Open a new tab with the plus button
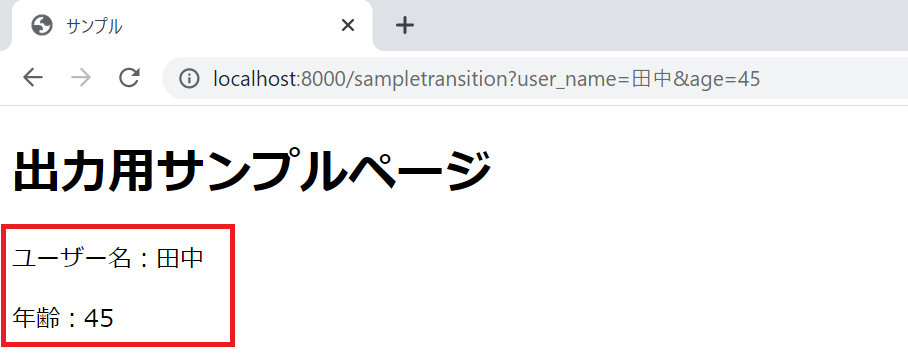The width and height of the screenshot is (908, 362). pyautogui.click(x=405, y=25)
